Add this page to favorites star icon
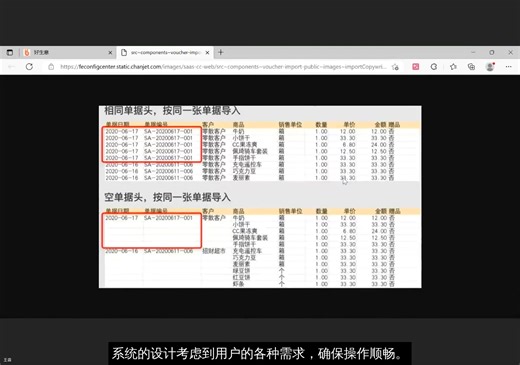The image size is (520, 365). [395, 67]
